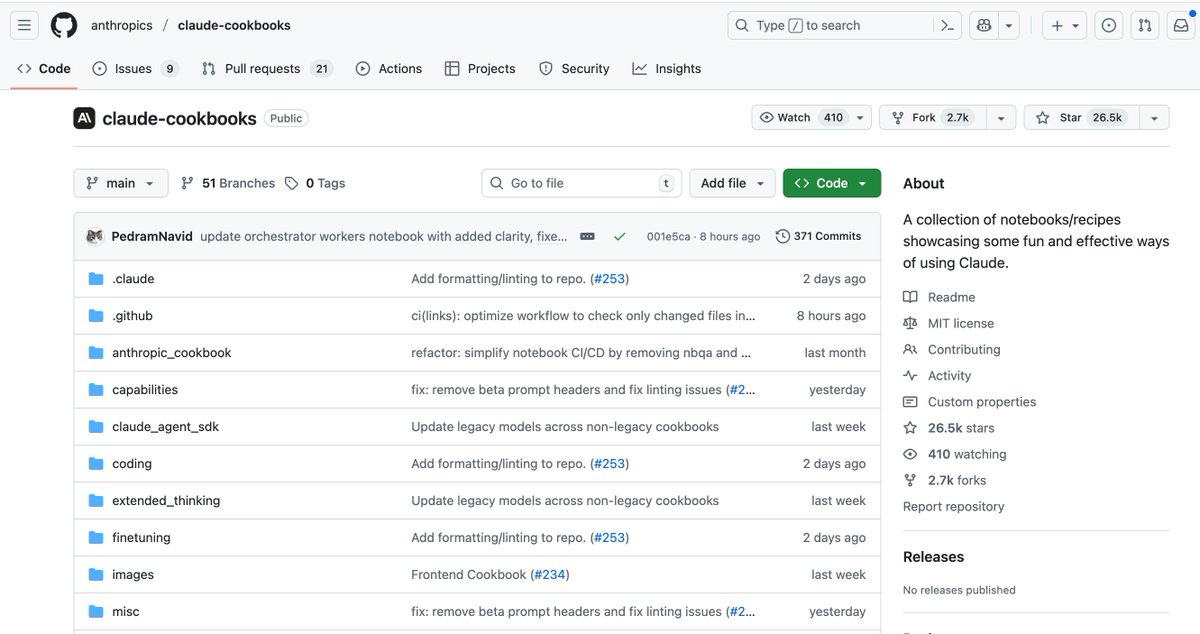
Task: Open the issues circle icon in header
Action: pos(1109,25)
